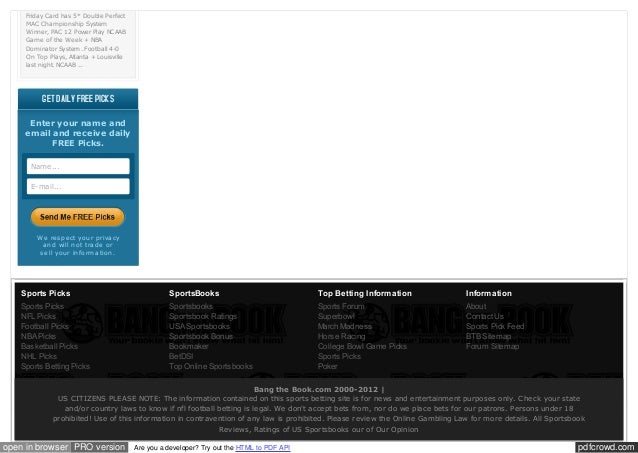Click the 'Enter your name and email' text
638x453 pixels.
pyautogui.click(x=78, y=133)
